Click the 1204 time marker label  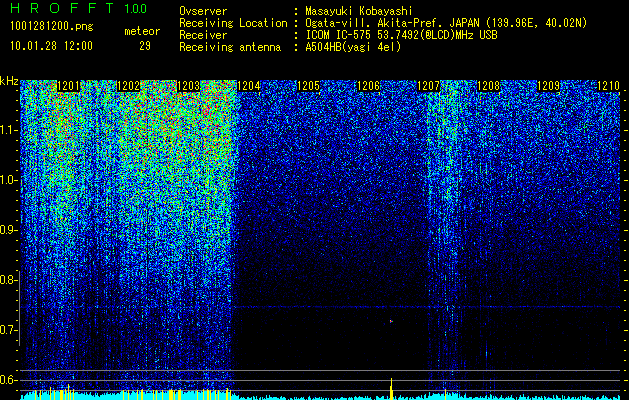point(249,86)
